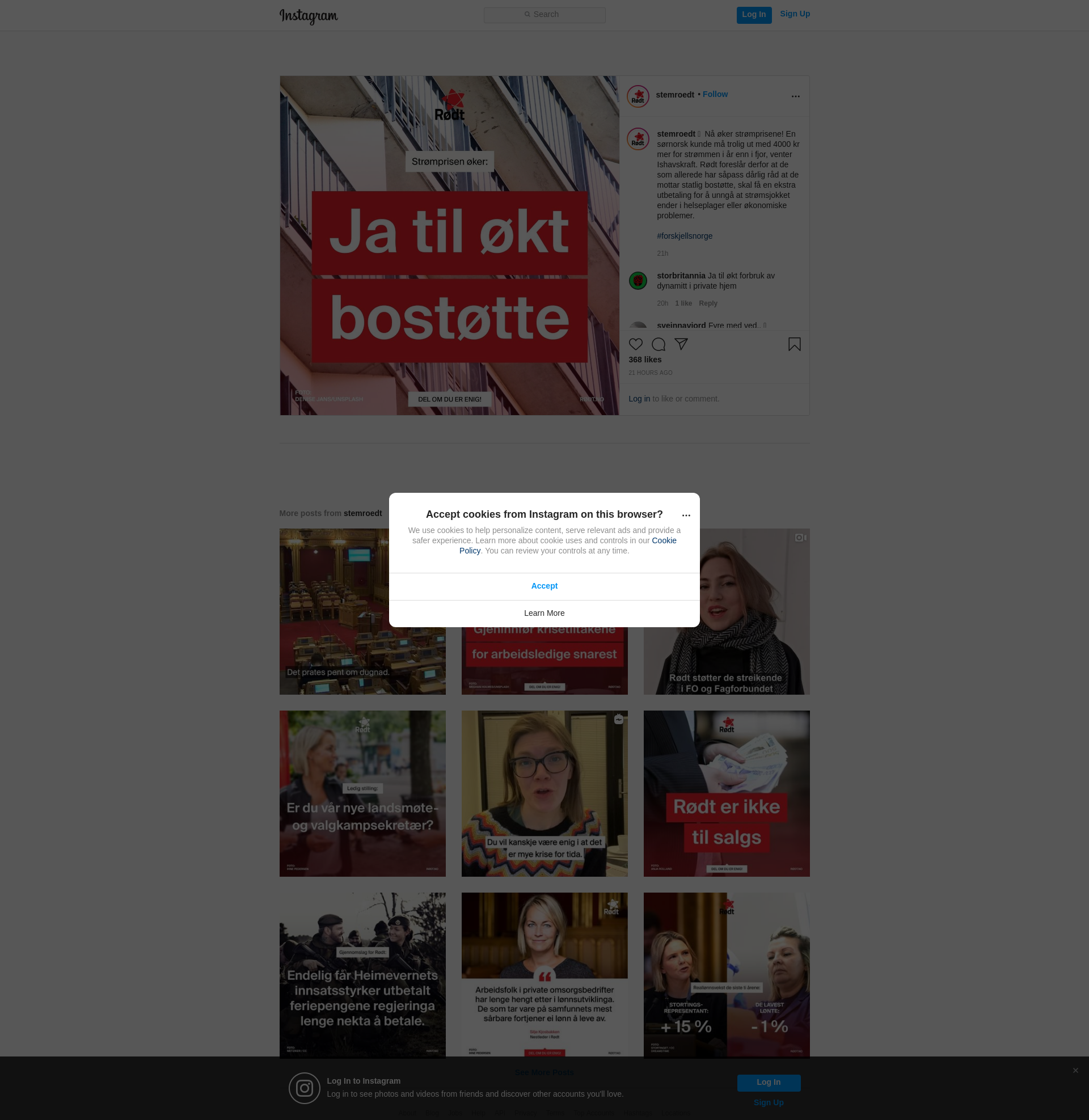Click Log In on the bottom banner
This screenshot has width=1089, height=1120.
click(768, 1082)
